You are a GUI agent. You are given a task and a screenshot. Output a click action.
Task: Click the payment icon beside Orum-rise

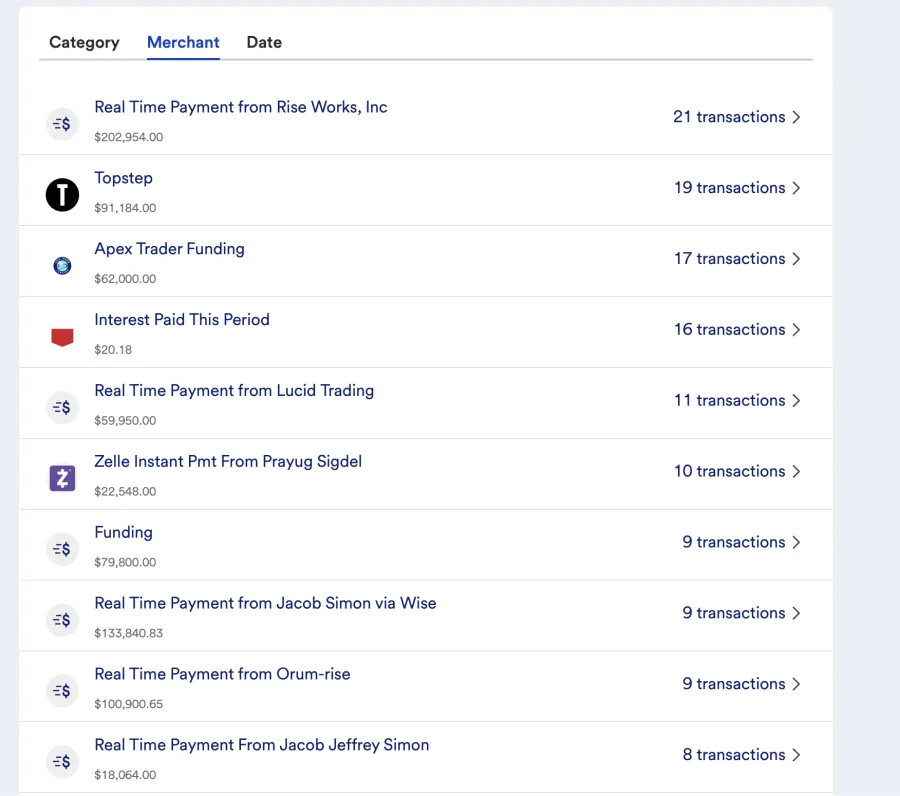point(62,691)
